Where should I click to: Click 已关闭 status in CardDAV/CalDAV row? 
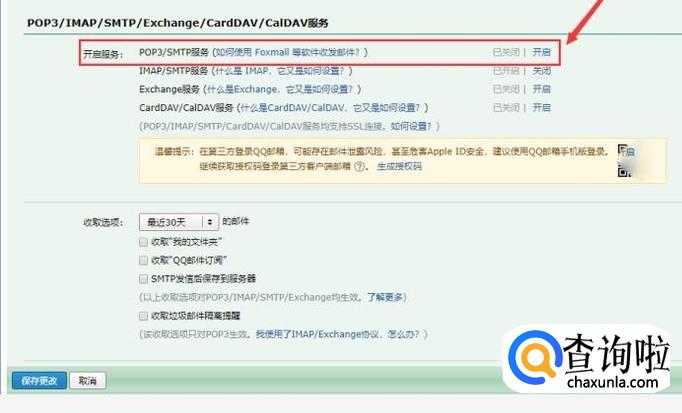506,107
